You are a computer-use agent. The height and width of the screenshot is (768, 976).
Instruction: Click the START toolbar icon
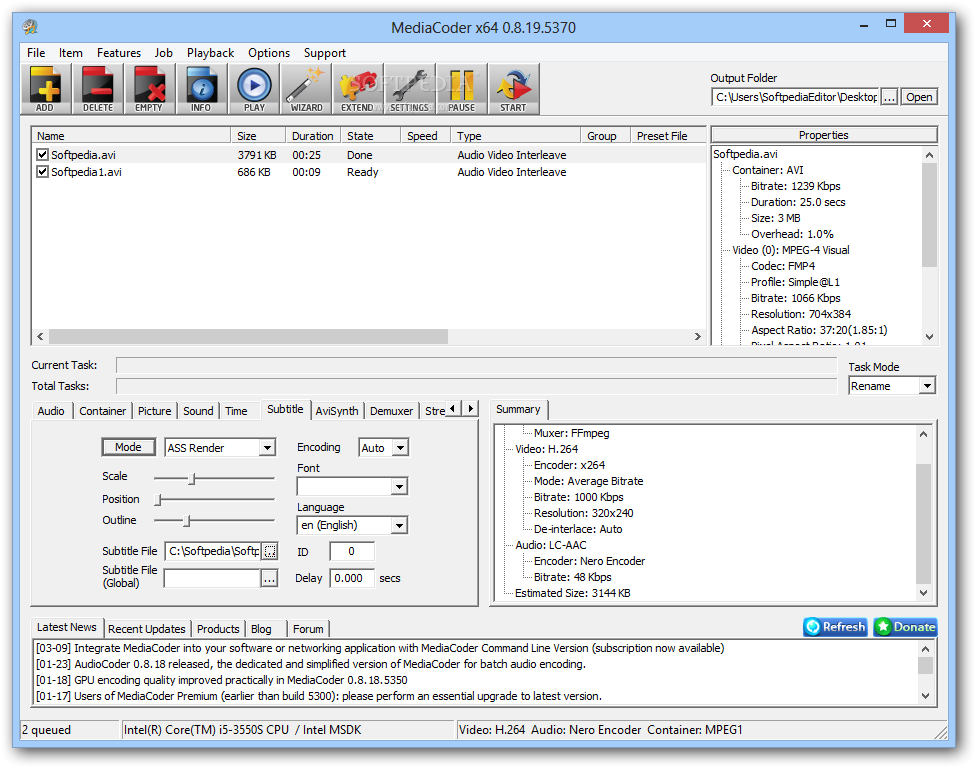(x=514, y=89)
